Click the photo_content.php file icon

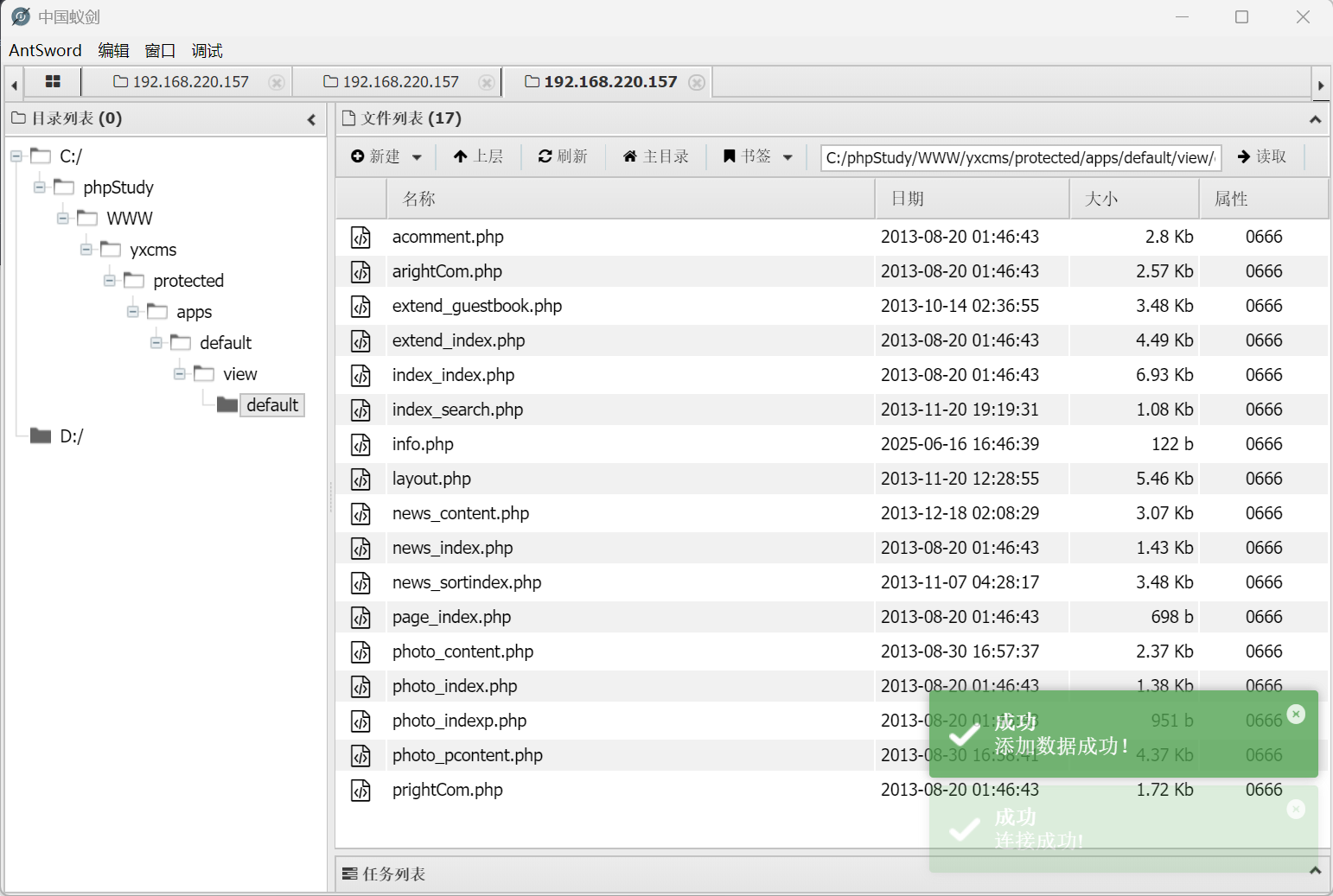[x=360, y=651]
